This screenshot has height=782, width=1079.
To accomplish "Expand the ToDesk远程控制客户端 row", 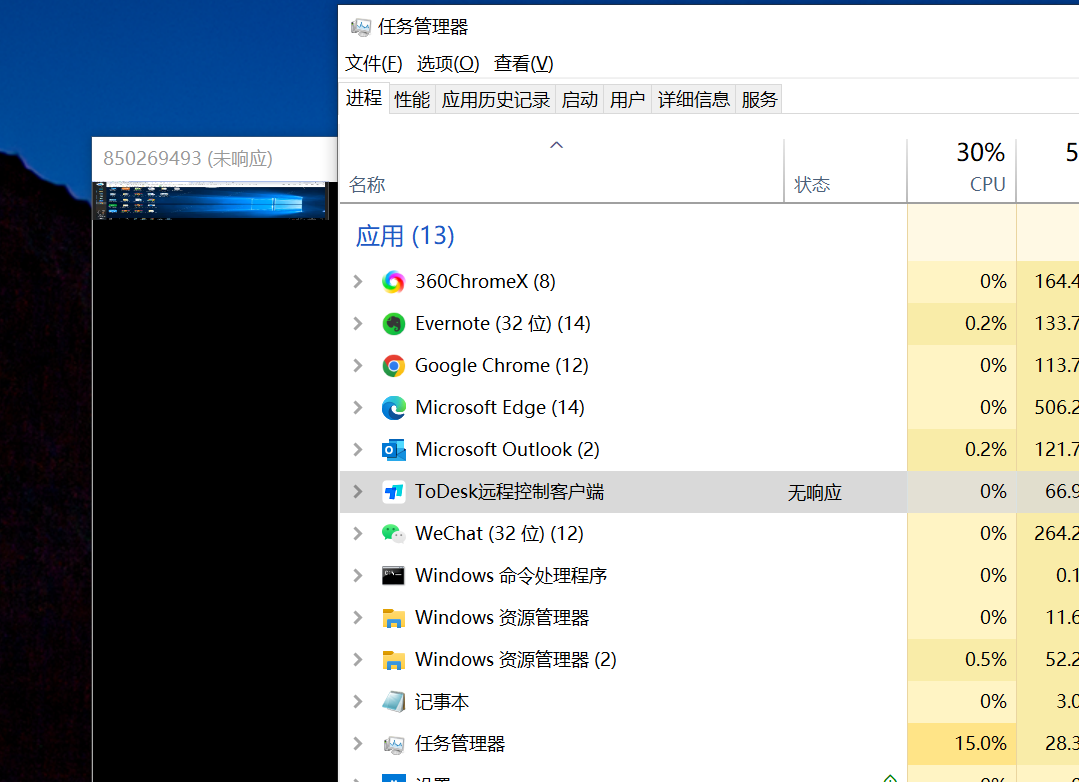I will pos(358,492).
